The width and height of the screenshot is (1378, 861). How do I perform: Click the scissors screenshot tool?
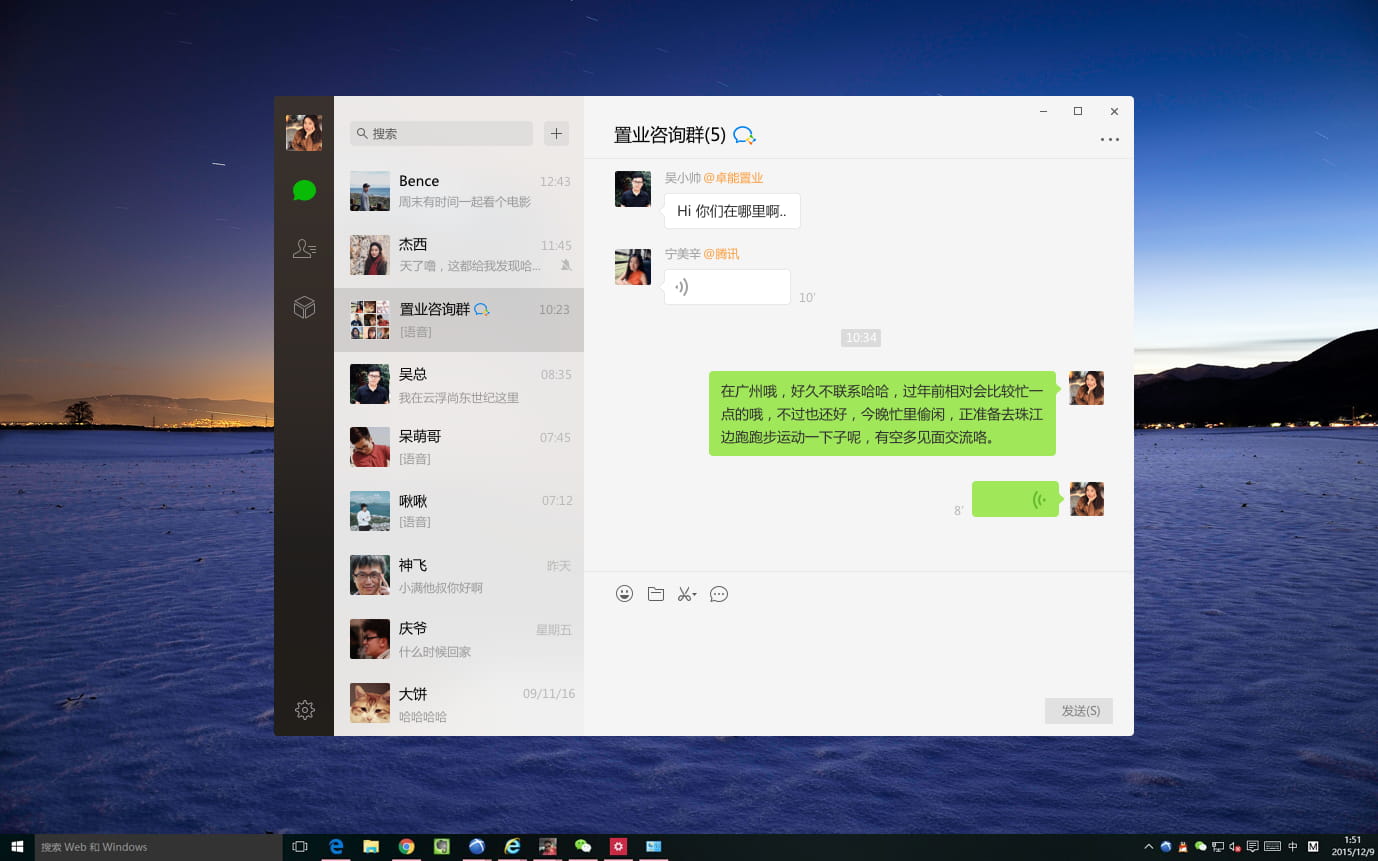pyautogui.click(x=684, y=594)
